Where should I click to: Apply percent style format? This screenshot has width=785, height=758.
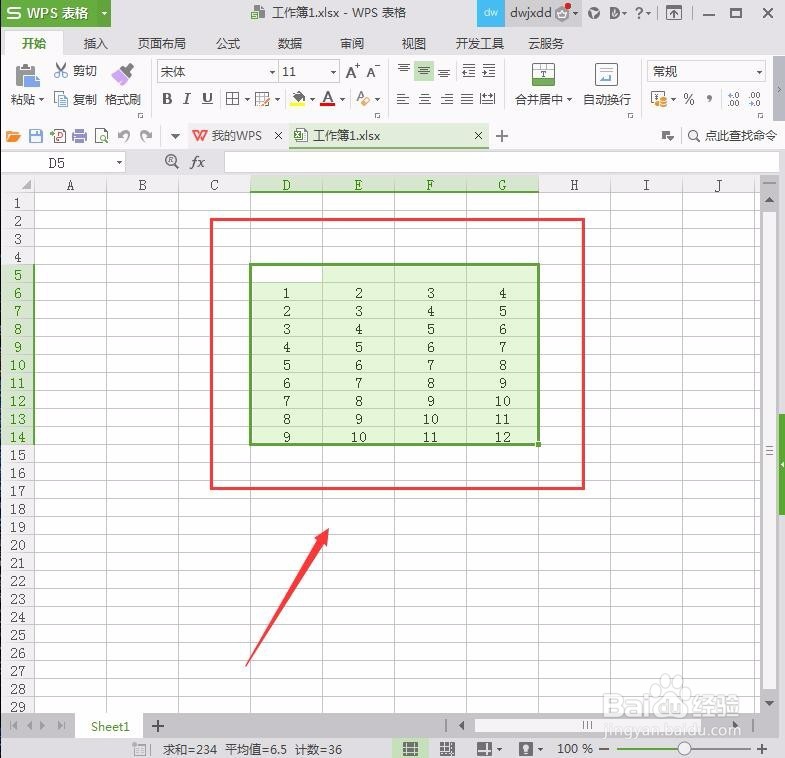point(689,99)
